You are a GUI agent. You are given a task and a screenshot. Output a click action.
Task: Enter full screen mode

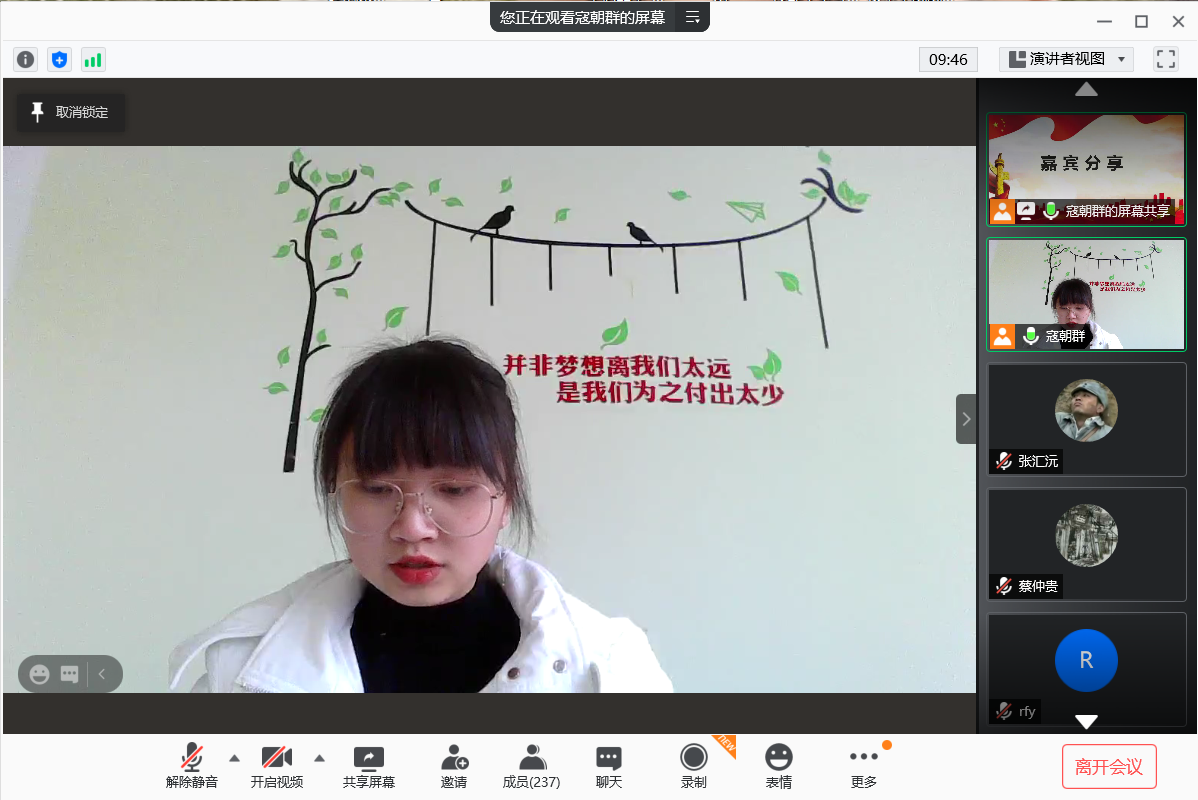[1165, 59]
